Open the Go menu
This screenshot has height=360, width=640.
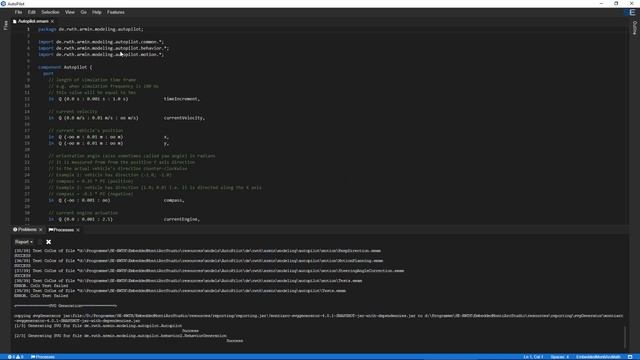click(x=84, y=12)
